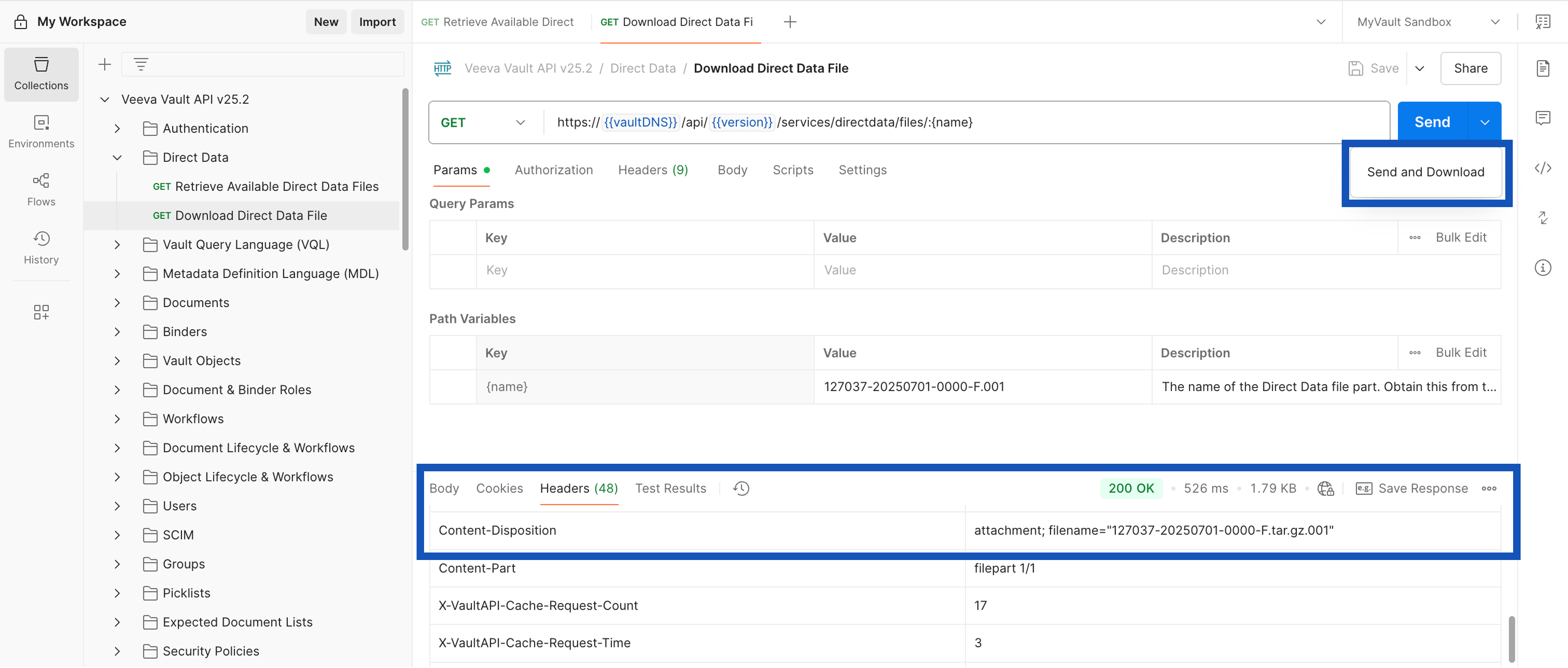Open the Environments sidebar panel
Viewport: 1568px width, 668px height.
41,132
